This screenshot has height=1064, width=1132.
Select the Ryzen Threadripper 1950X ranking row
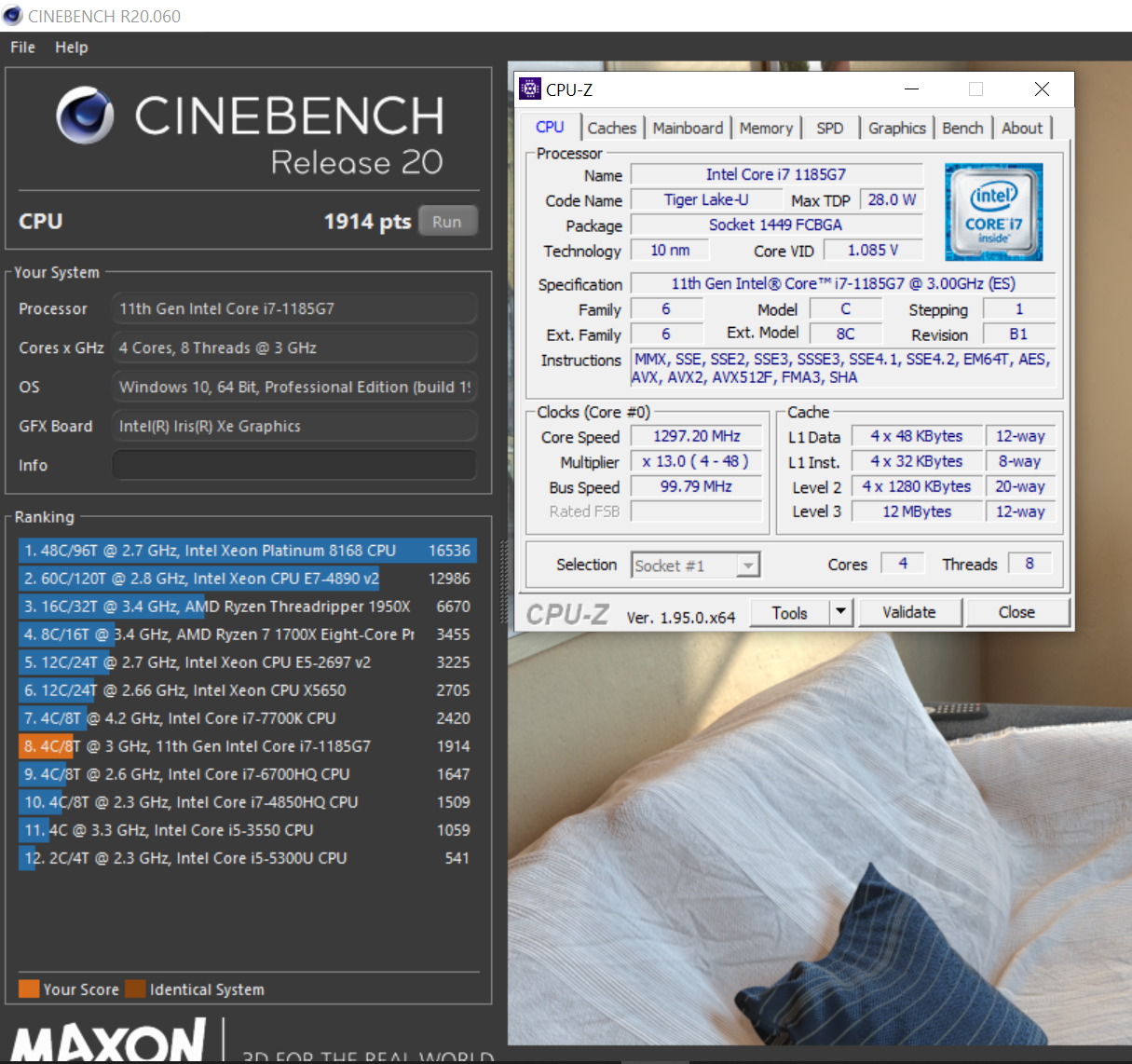pyautogui.click(x=247, y=607)
